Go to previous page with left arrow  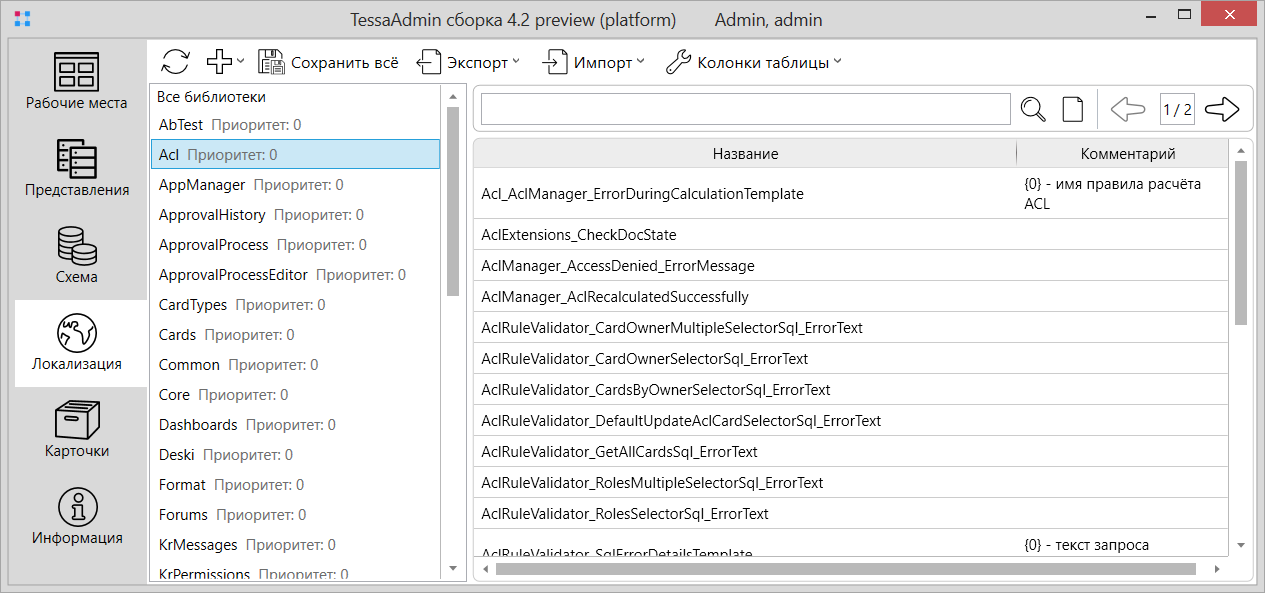click(1128, 109)
